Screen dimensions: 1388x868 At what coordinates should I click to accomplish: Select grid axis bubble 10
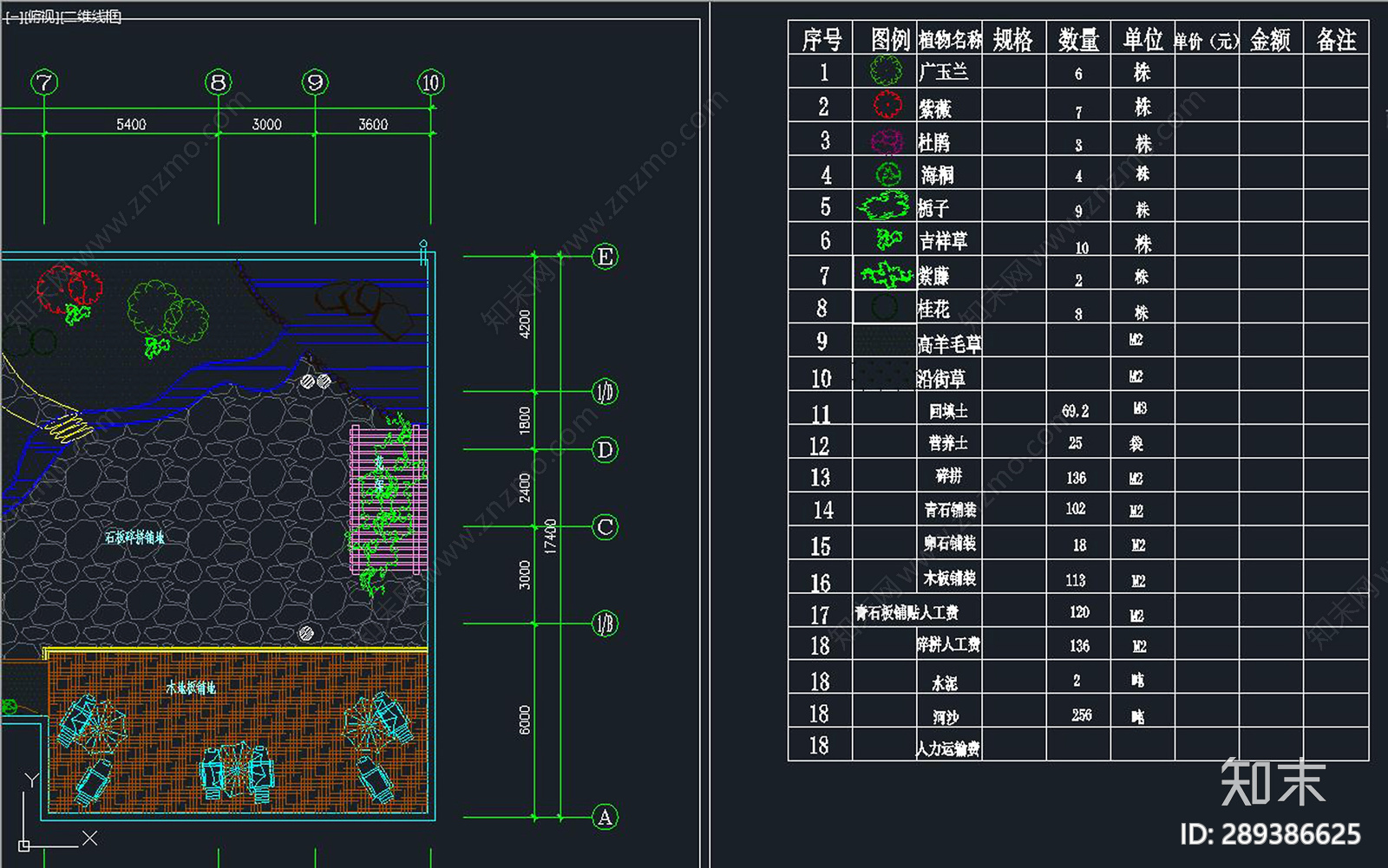point(431,82)
